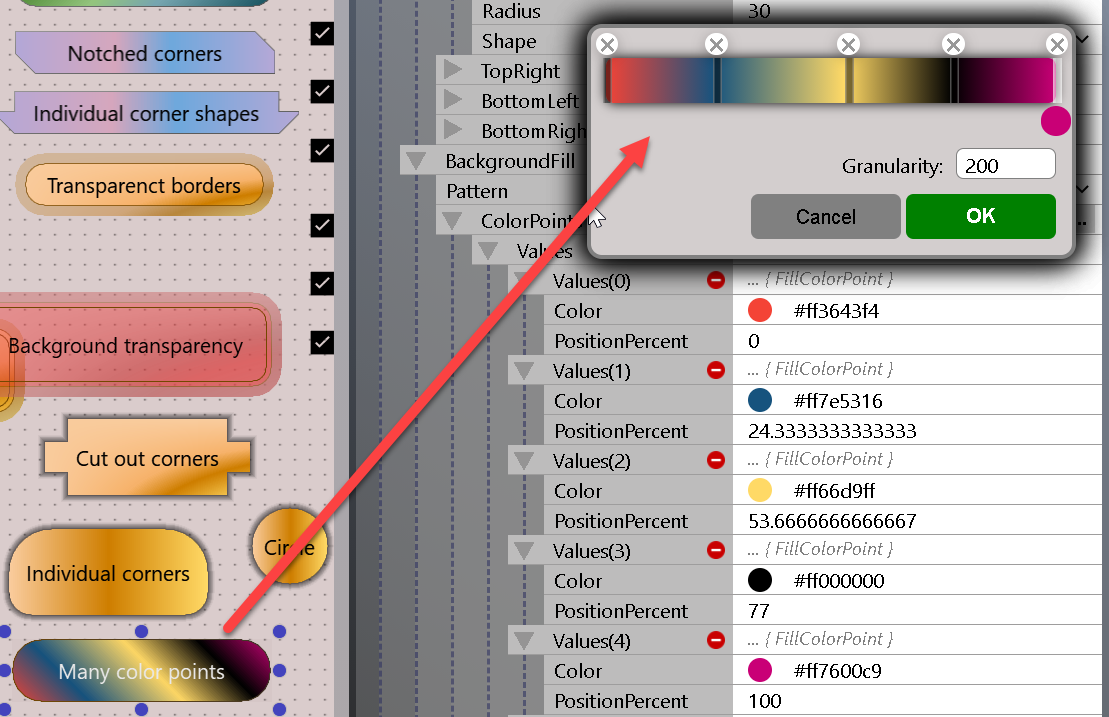Click the fourth X icon above the gradient bar
1109x717 pixels.
[953, 44]
